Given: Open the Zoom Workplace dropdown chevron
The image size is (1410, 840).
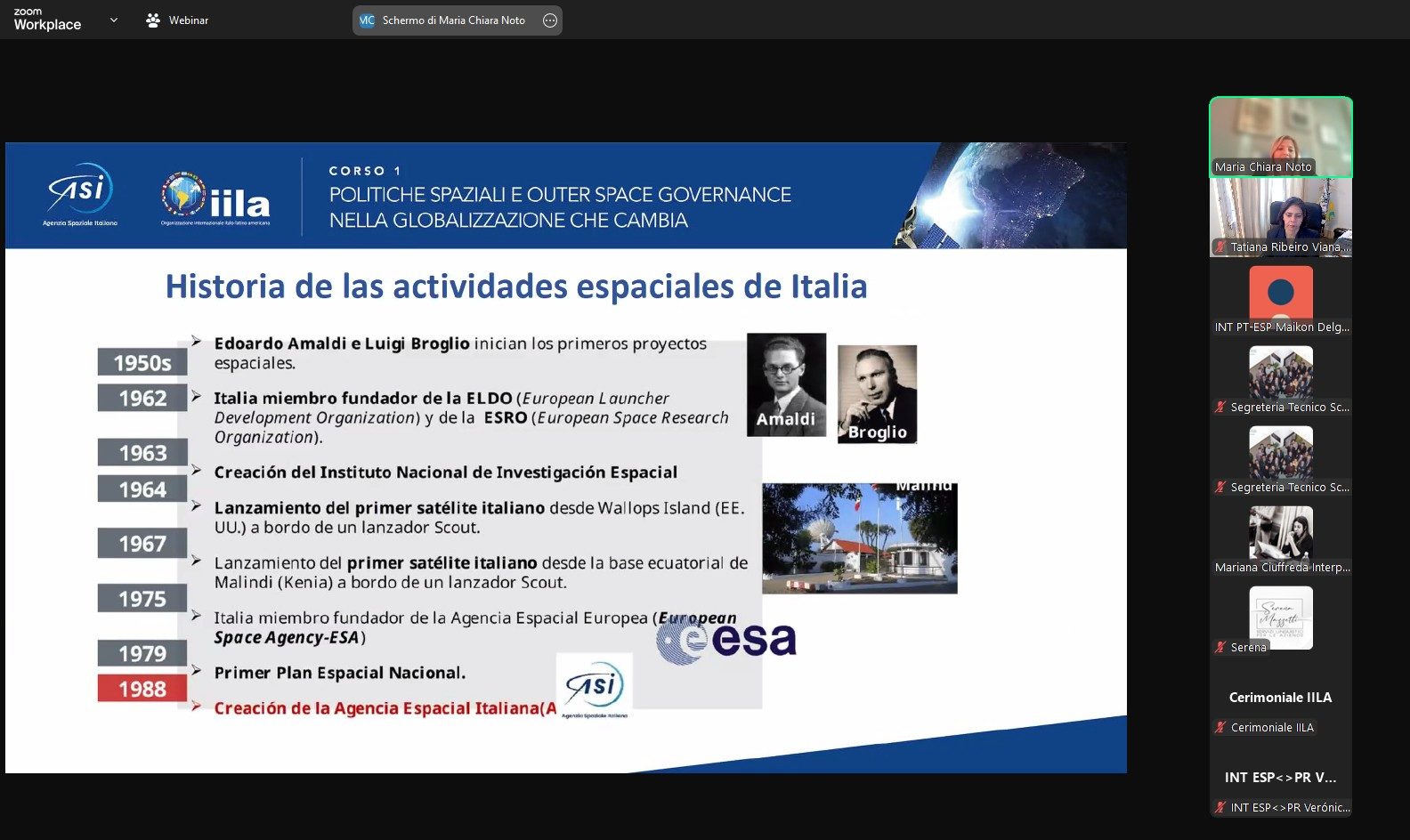Looking at the screenshot, I should pyautogui.click(x=113, y=20).
